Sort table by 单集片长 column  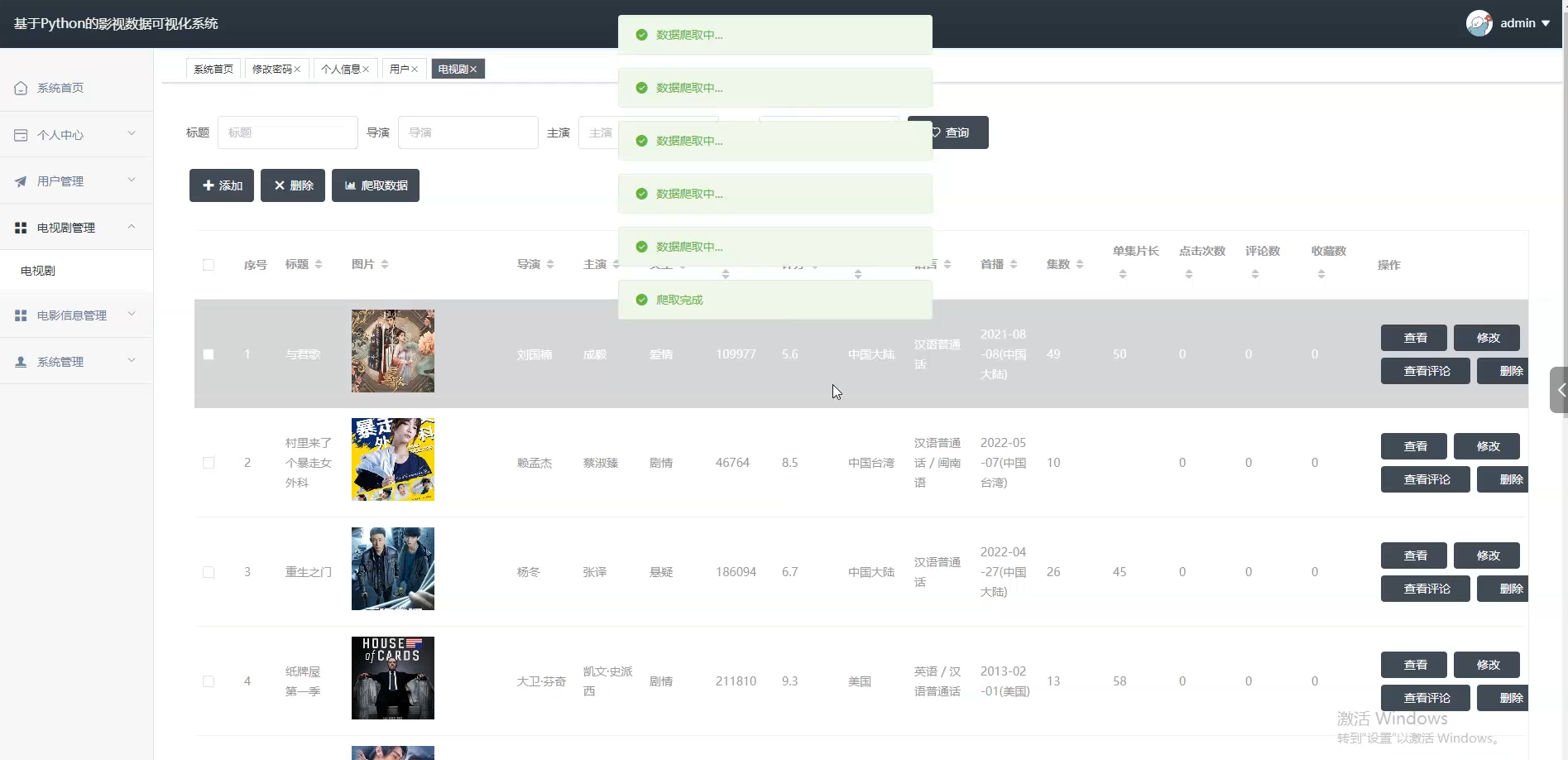pyautogui.click(x=1123, y=274)
